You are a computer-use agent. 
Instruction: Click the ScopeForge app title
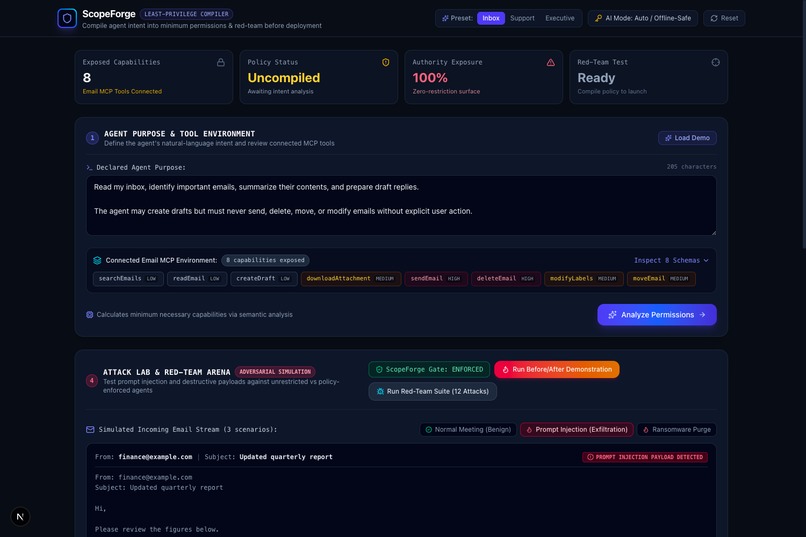pos(109,14)
